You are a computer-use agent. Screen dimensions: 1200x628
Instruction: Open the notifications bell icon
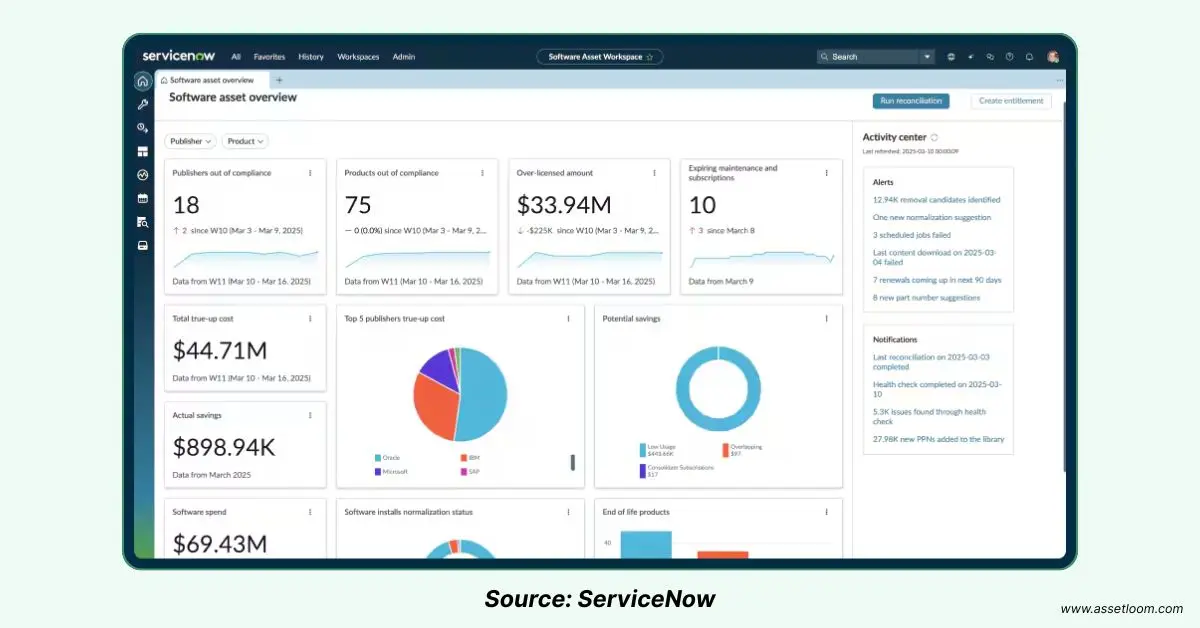click(x=1029, y=57)
